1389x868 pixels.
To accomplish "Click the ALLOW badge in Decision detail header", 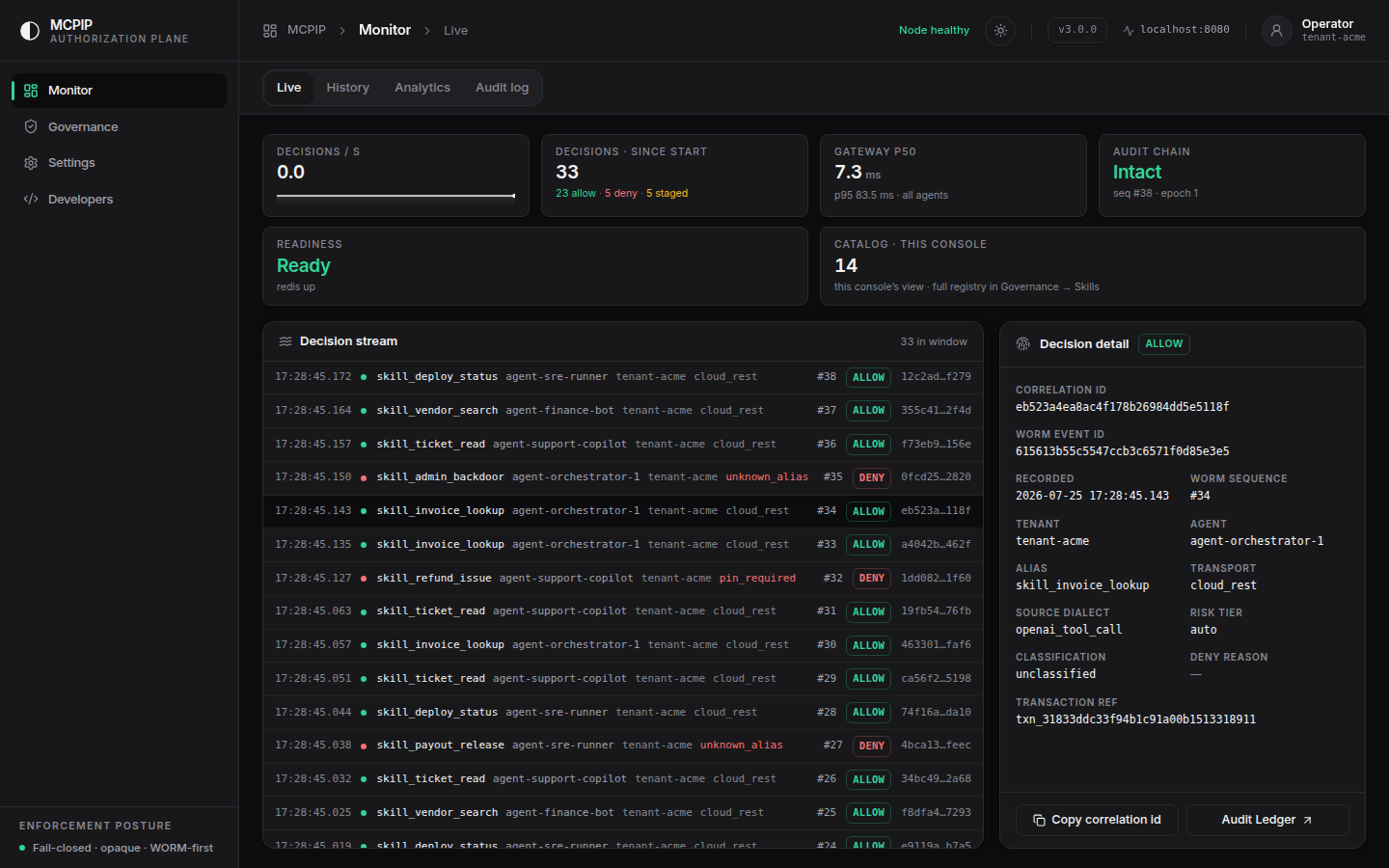I will coord(1164,344).
